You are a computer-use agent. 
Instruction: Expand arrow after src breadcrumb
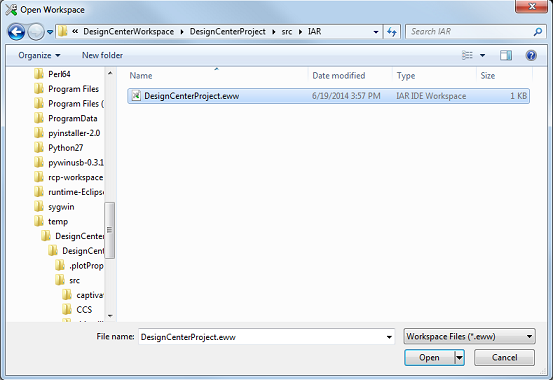pos(300,32)
